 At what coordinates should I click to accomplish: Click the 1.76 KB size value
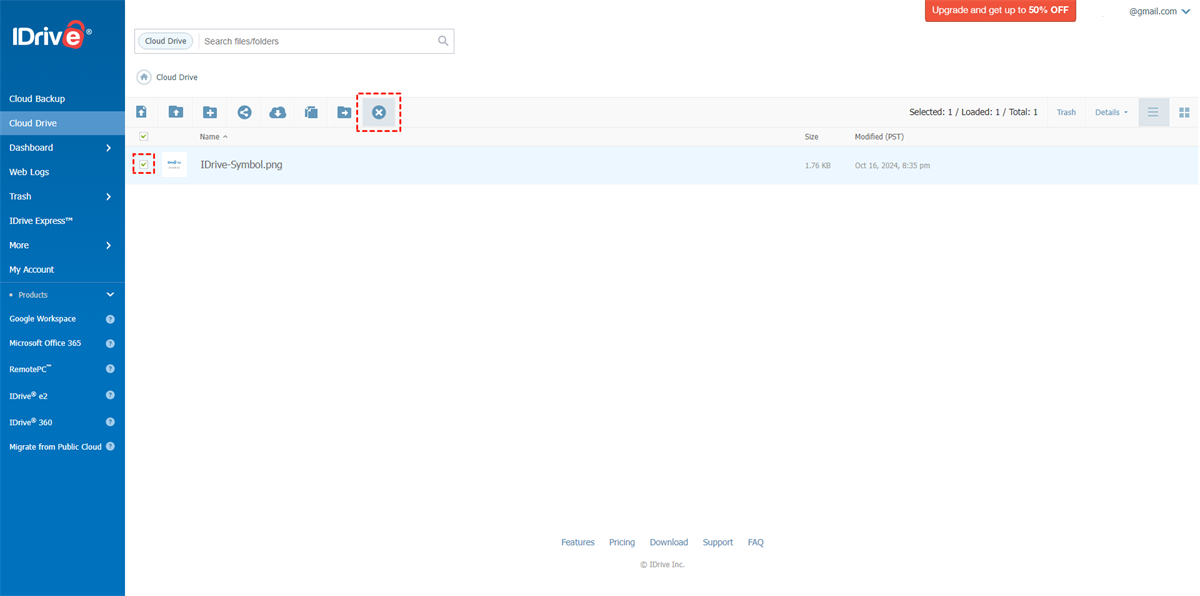818,165
